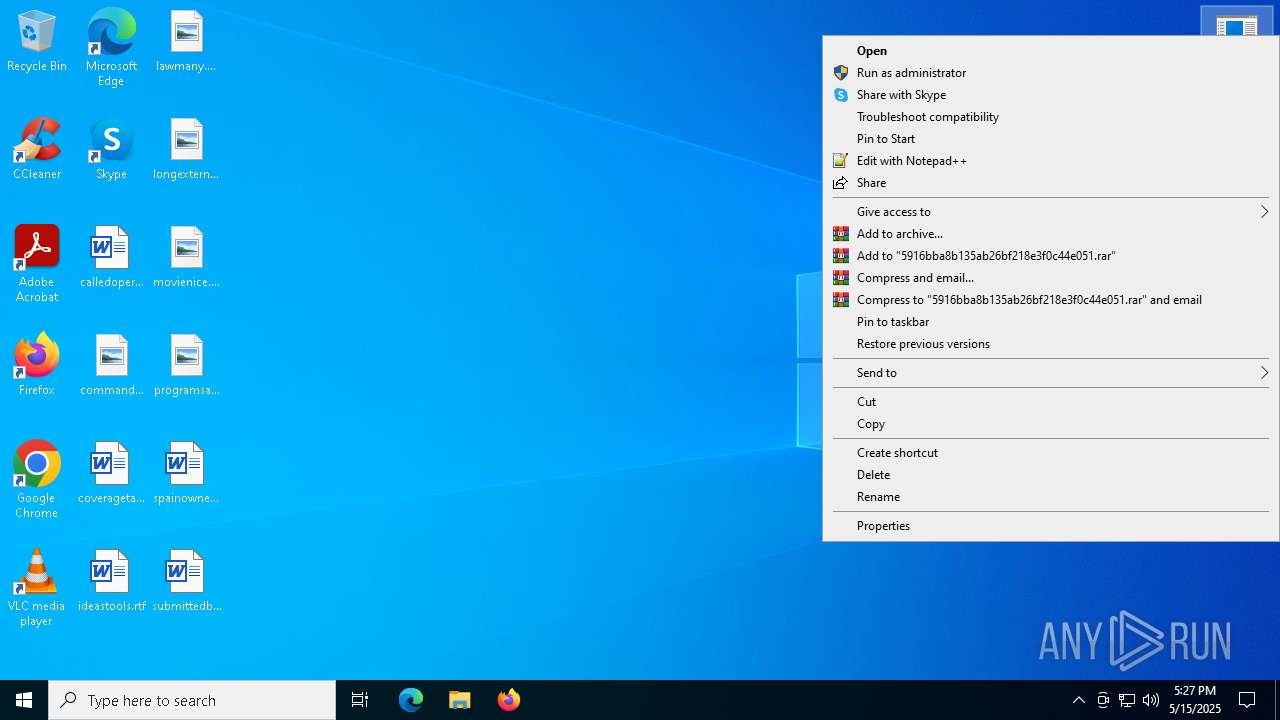Choose Compress to rar and email

1050,300
